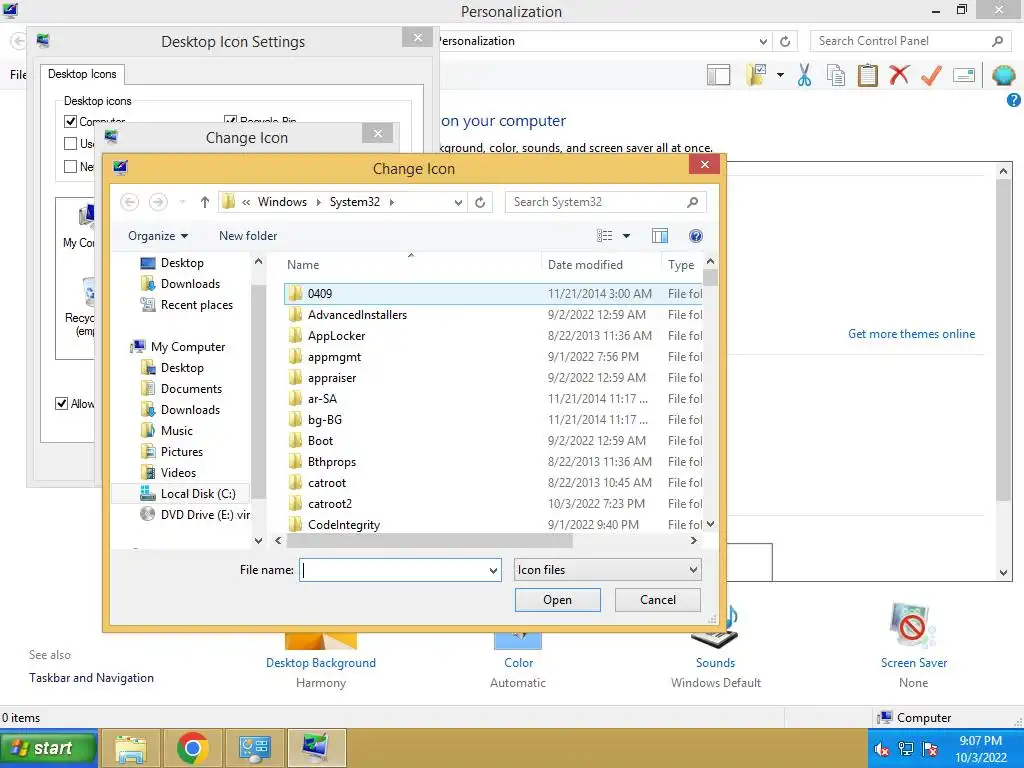Open the Screen Saver settings icon
The width and height of the screenshot is (1024, 768).
tap(913, 627)
